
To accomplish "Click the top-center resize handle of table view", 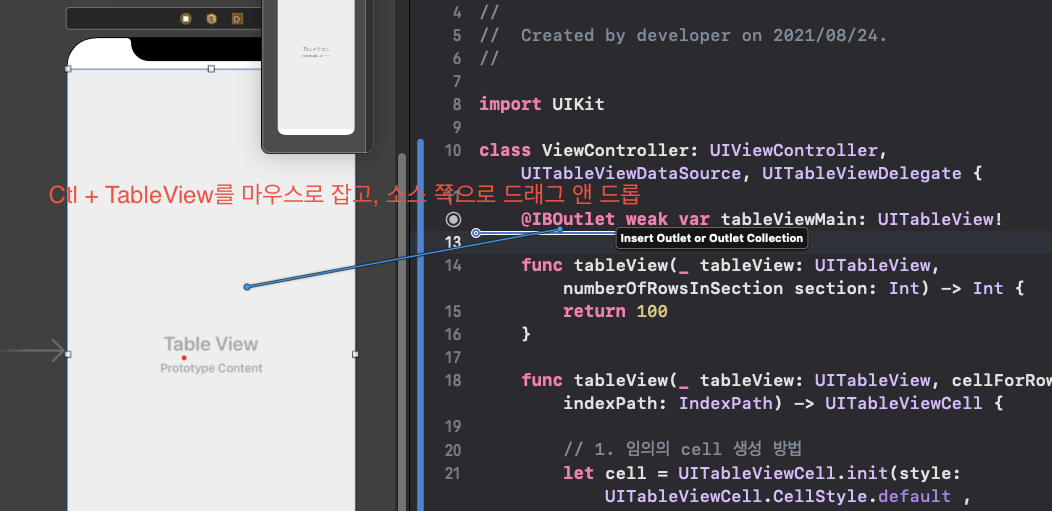I will point(211,68).
